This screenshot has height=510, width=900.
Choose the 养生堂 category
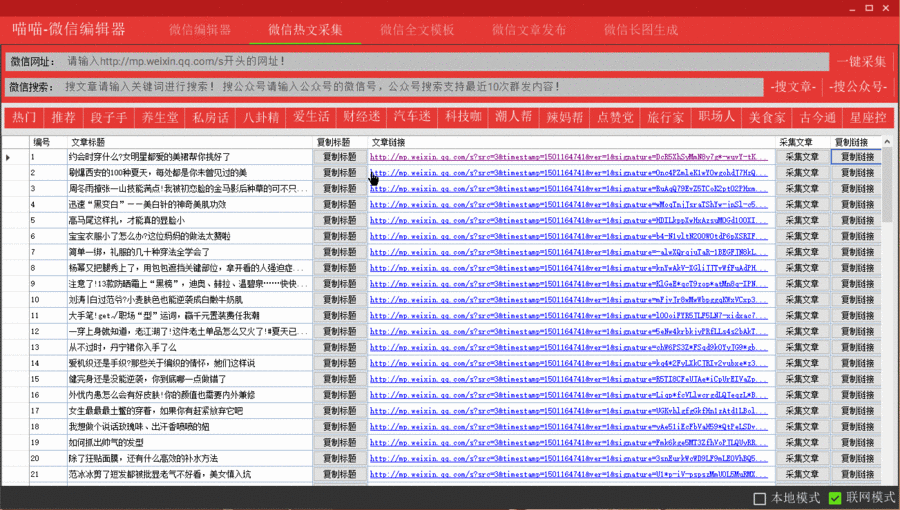(x=160, y=118)
